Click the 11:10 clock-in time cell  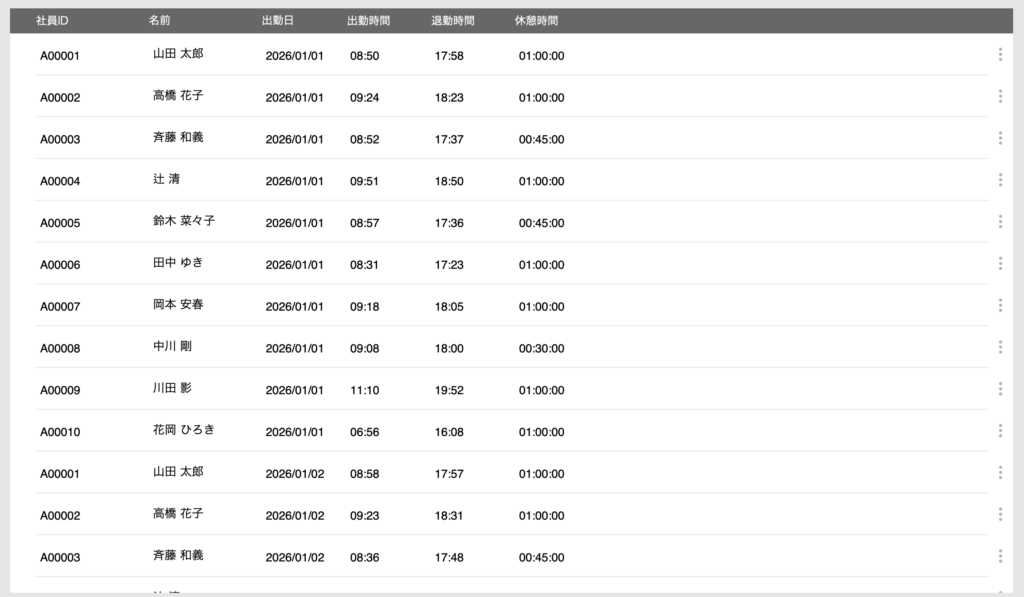pos(364,390)
